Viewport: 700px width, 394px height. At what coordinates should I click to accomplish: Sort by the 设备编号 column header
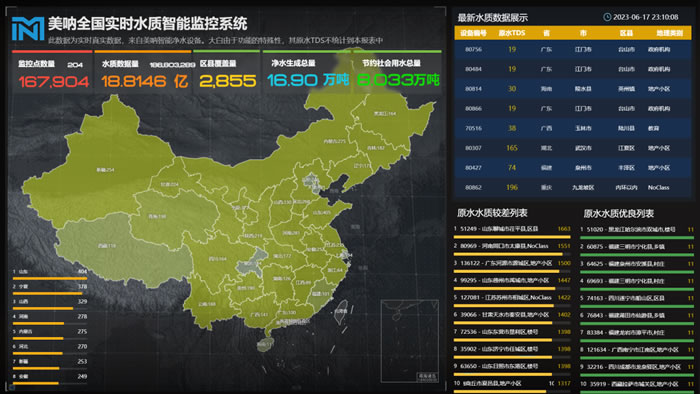tap(473, 33)
